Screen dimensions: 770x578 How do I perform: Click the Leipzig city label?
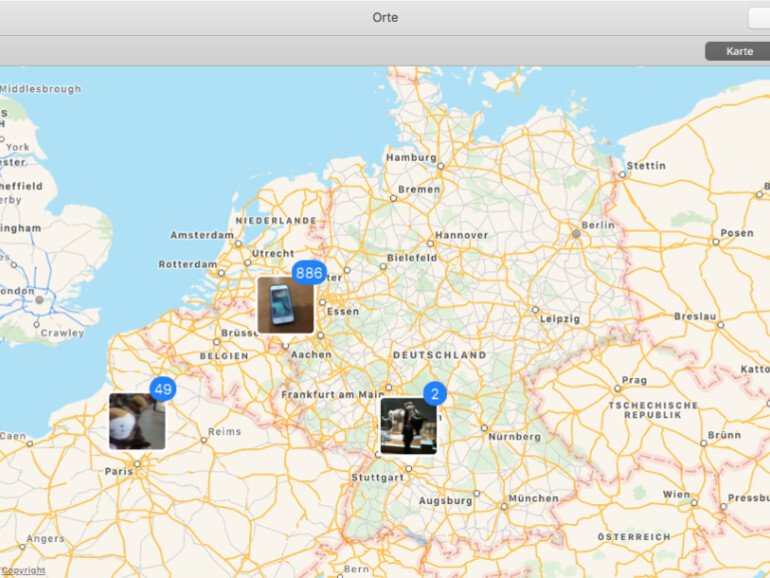560,319
